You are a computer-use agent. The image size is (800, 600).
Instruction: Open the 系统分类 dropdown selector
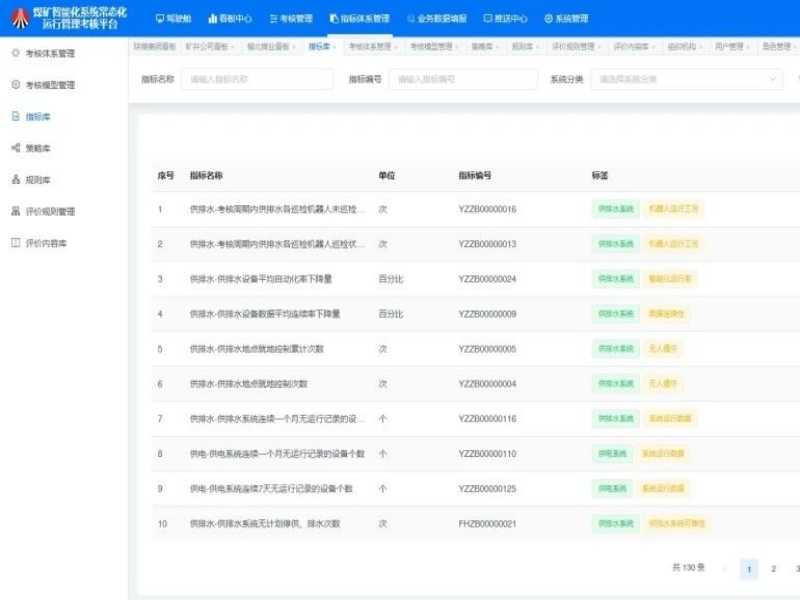[x=688, y=79]
